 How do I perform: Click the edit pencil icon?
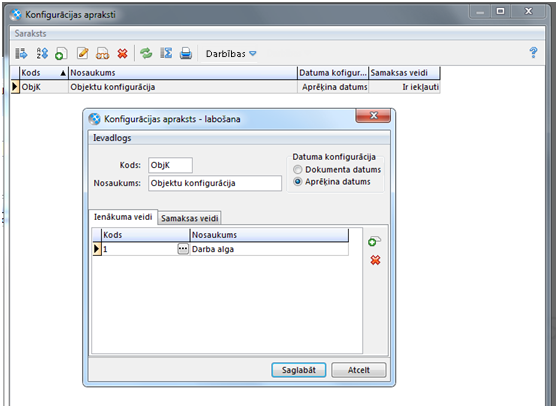83,53
